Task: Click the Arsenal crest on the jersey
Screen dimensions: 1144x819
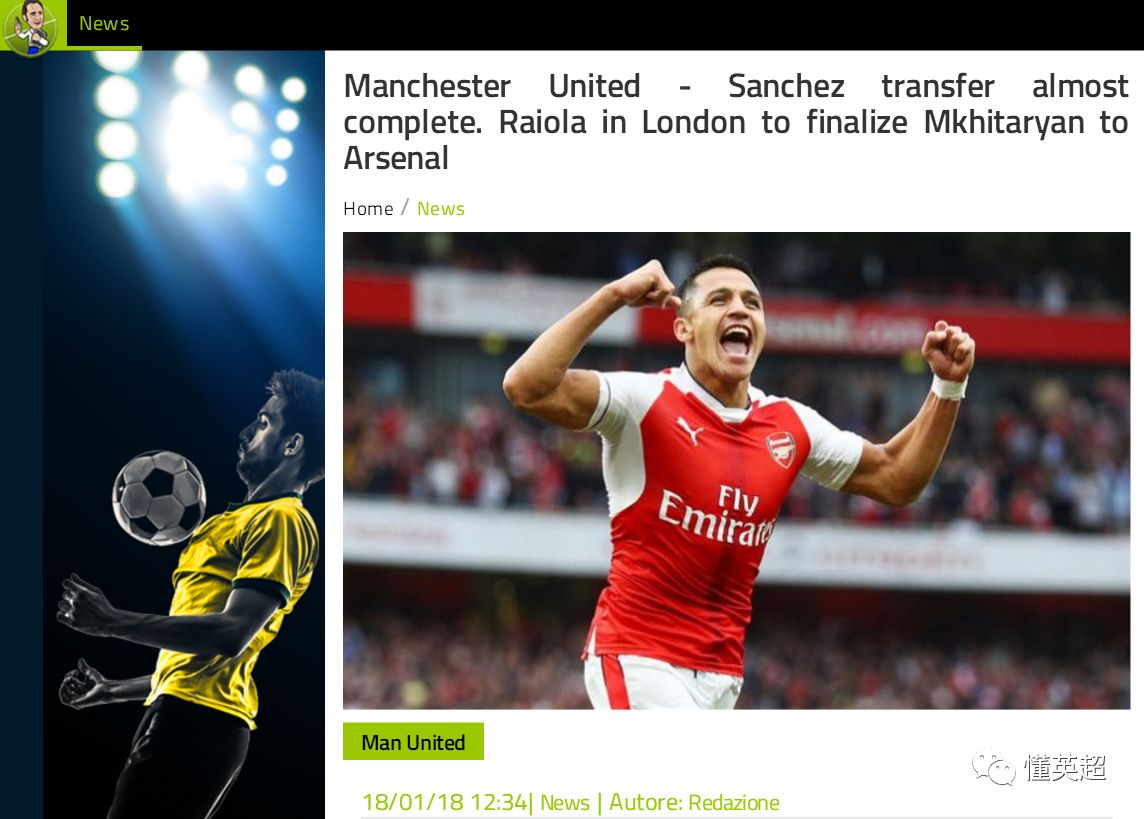Action: [x=780, y=449]
